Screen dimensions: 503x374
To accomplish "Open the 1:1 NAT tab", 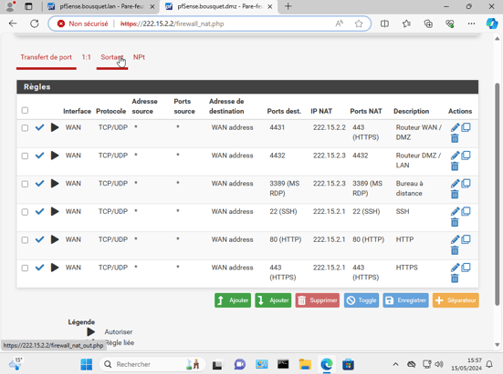I will 86,57.
